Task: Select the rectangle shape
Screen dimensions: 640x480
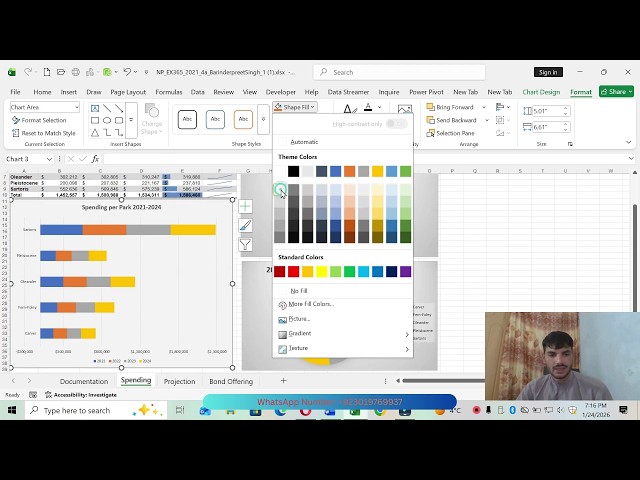Action: 95,120
